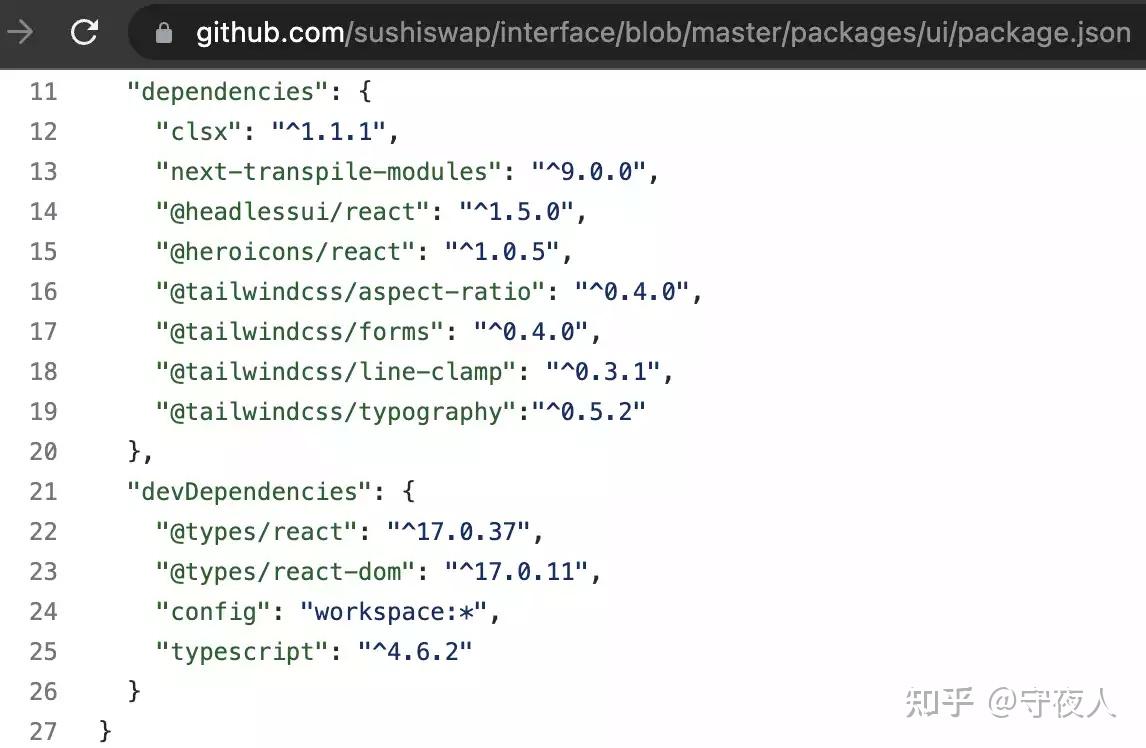Select line number 27
Image resolution: width=1146 pixels, height=748 pixels.
43,731
